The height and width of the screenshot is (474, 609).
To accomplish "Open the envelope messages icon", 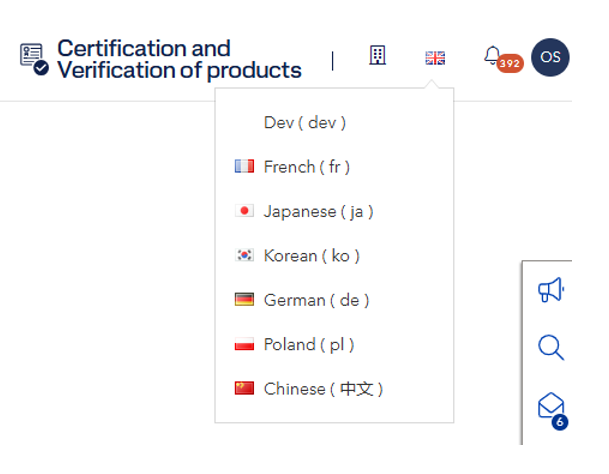I will pyautogui.click(x=551, y=406).
